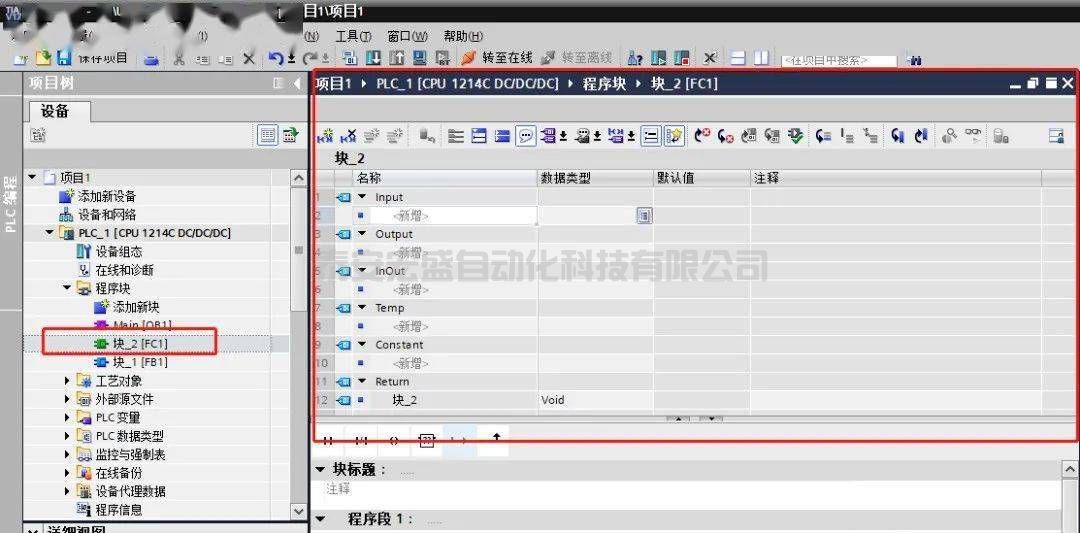This screenshot has height=533, width=1080.
Task: Expand the 工艺对象 folder
Action: coord(67,380)
